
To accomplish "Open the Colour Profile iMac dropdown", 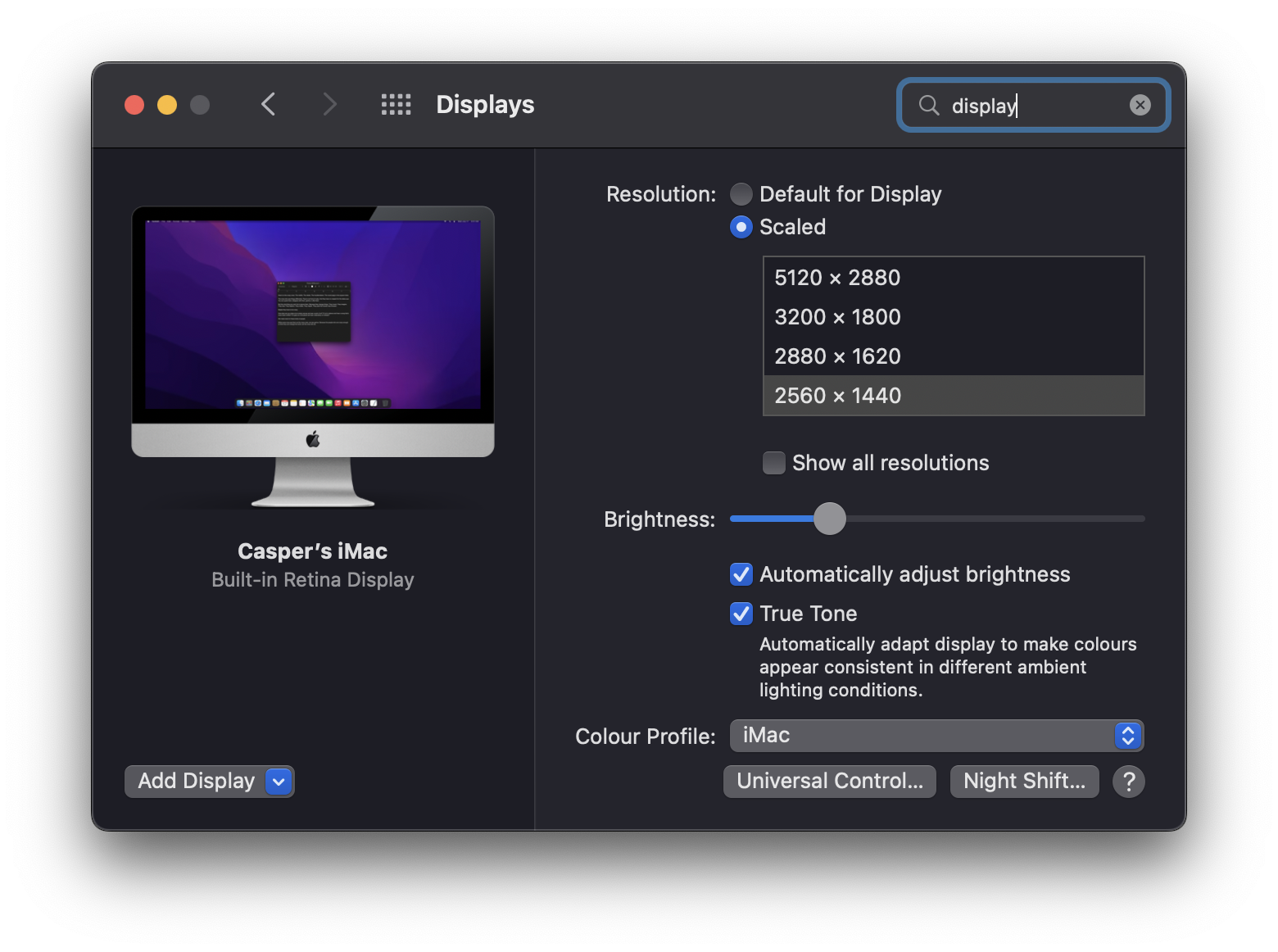I will (x=936, y=736).
